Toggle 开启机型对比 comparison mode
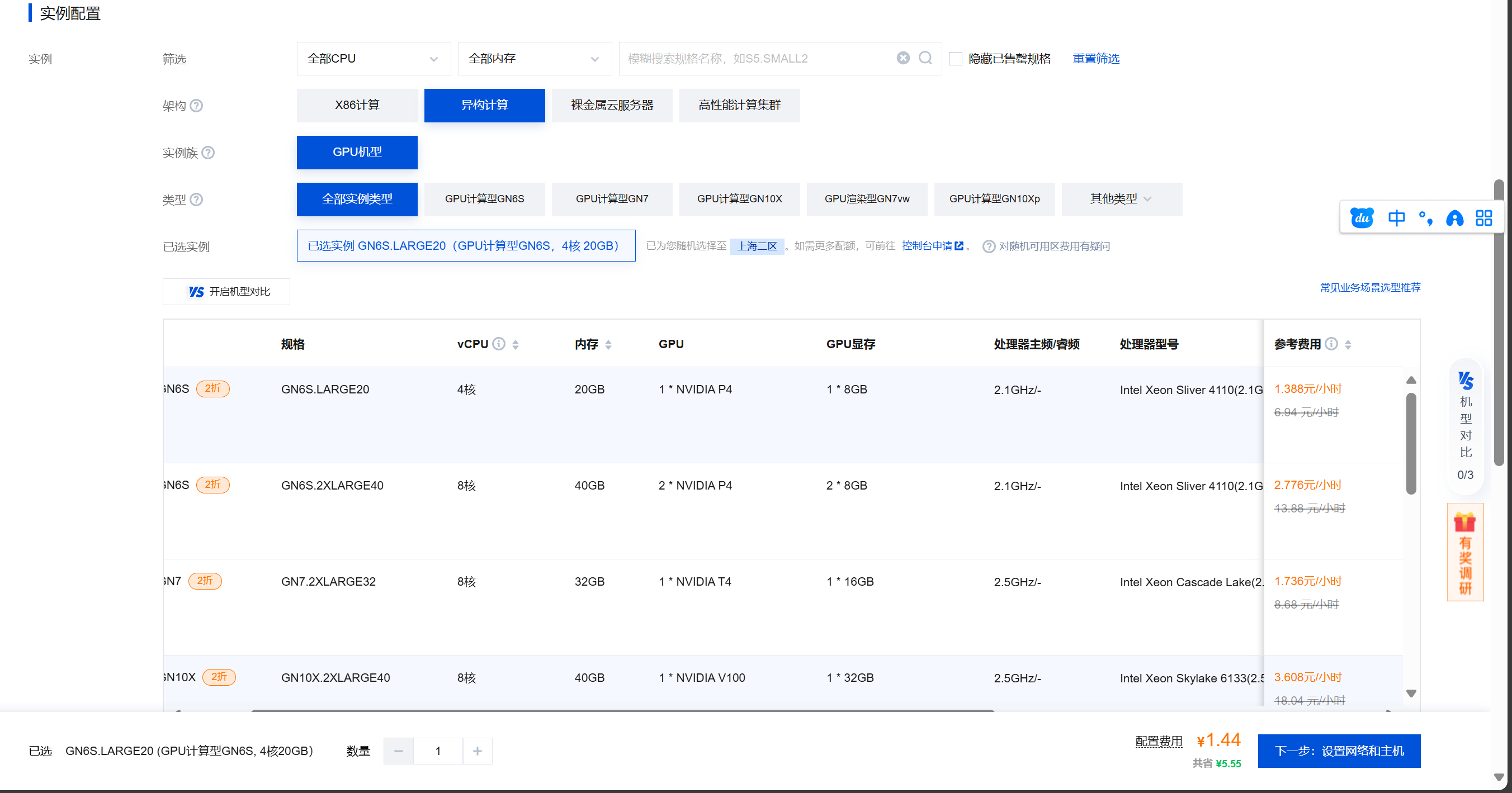Image resolution: width=1512 pixels, height=793 pixels. coord(226,292)
